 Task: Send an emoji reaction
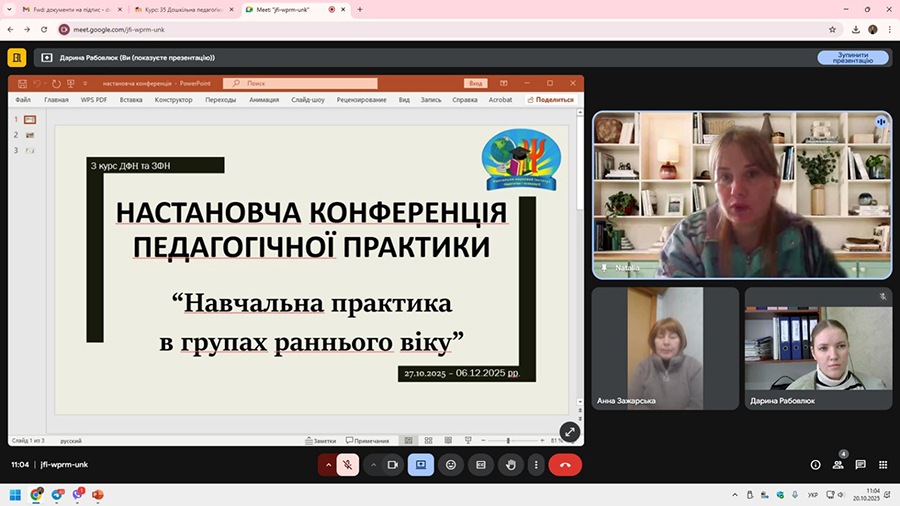tap(451, 464)
